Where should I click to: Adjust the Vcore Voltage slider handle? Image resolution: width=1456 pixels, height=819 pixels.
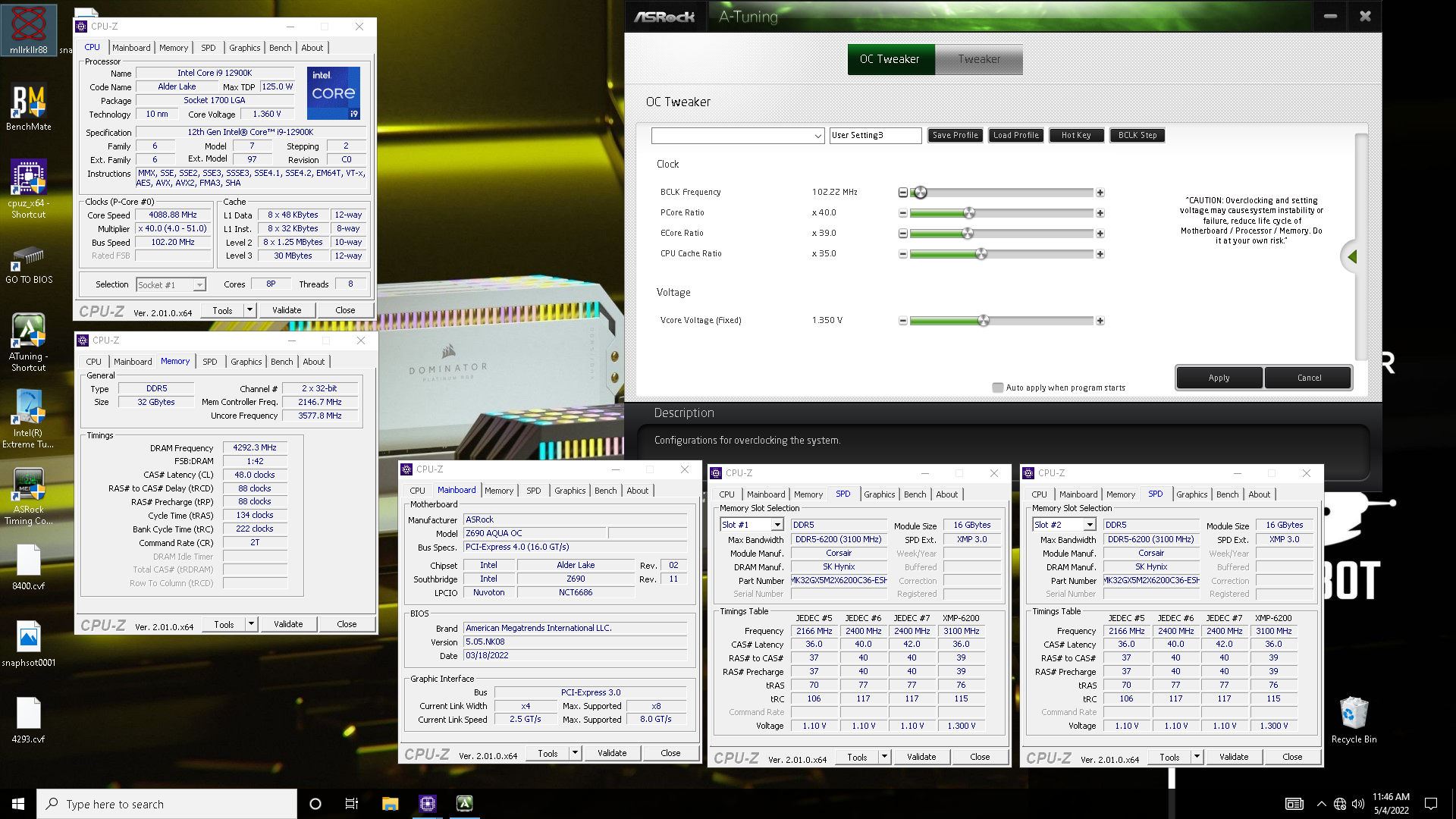(984, 321)
